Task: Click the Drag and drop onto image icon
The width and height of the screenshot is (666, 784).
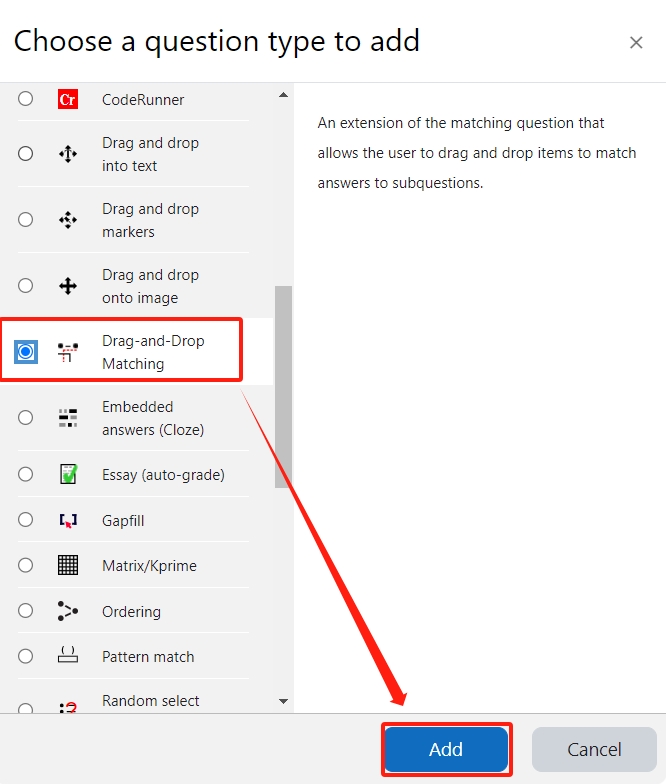Action: 68,286
